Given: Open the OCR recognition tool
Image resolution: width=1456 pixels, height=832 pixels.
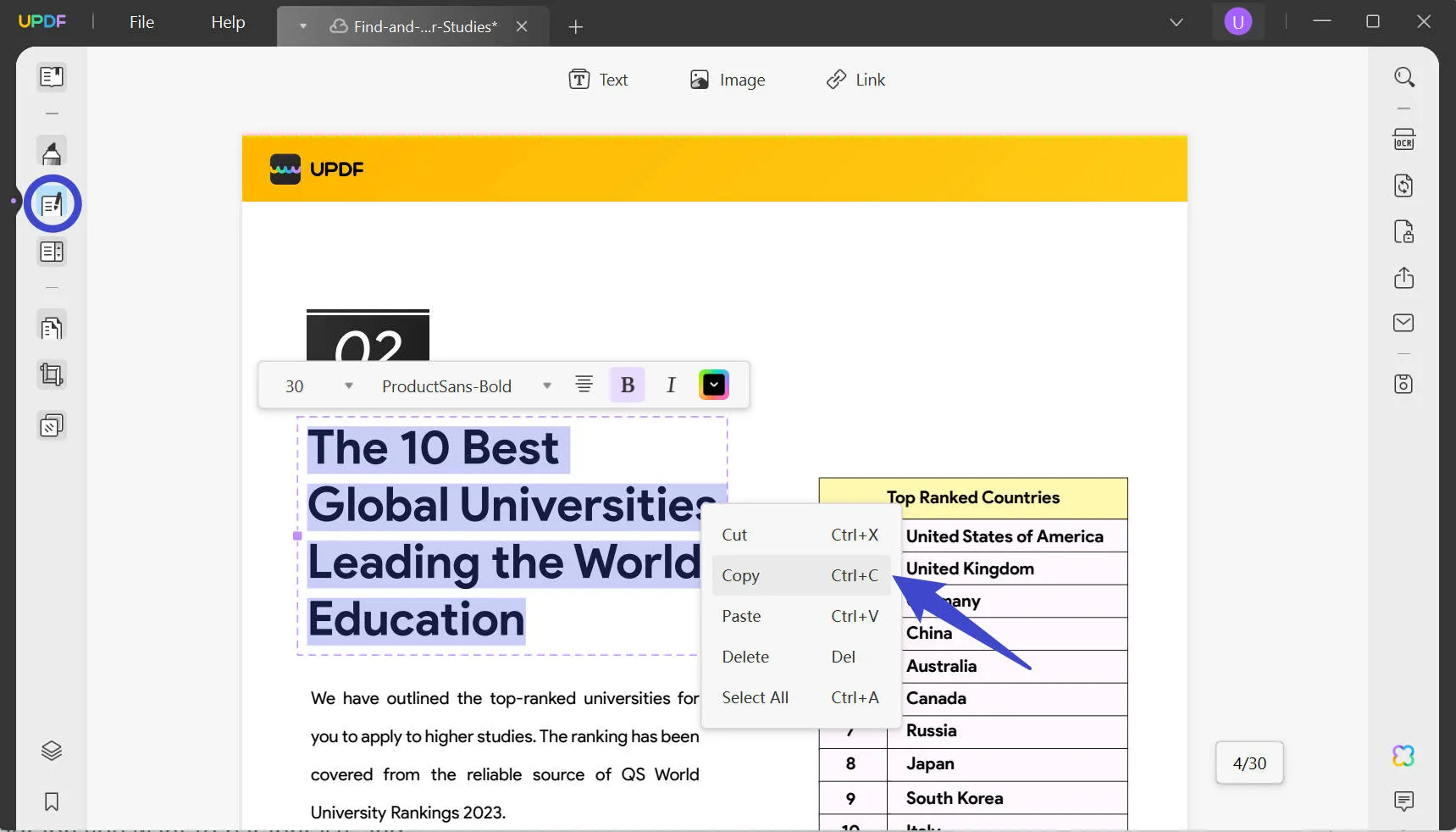Looking at the screenshot, I should pos(1403,140).
